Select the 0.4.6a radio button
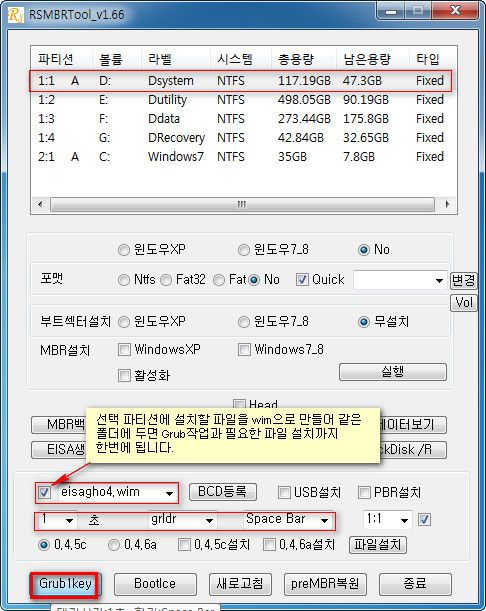Viewport: 486px width, 611px height. click(113, 545)
